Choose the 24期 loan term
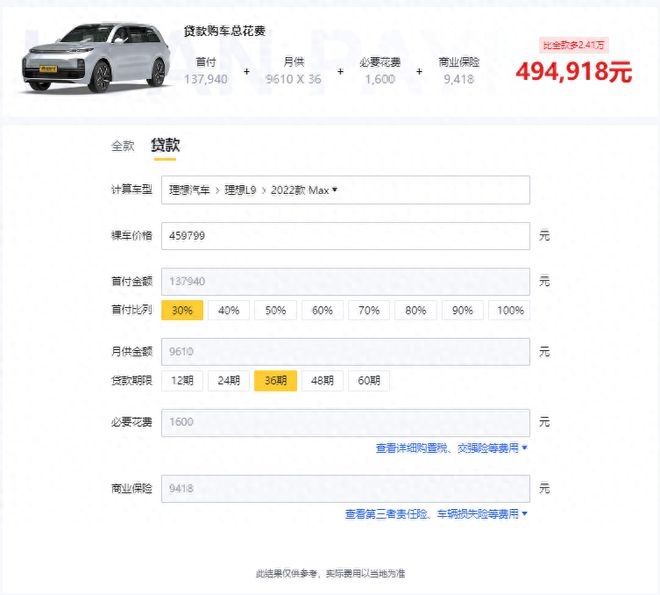The height and width of the screenshot is (595, 660). [229, 380]
